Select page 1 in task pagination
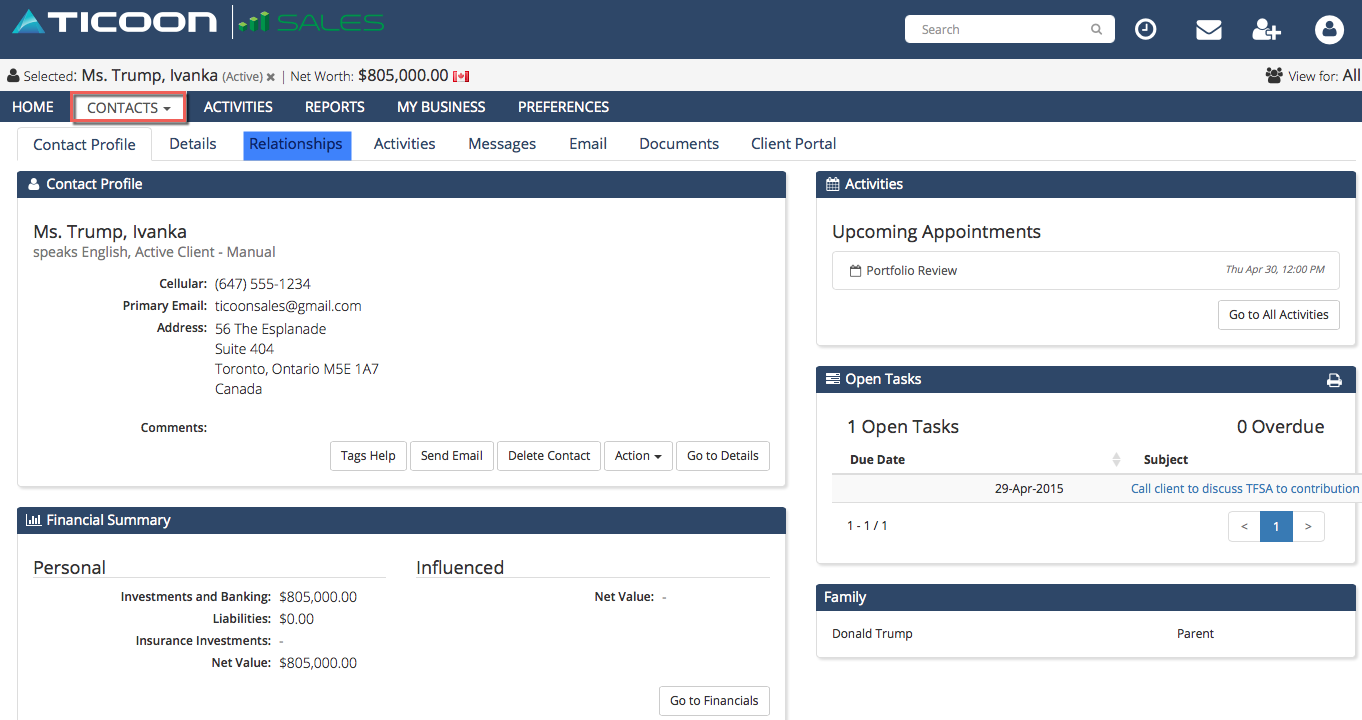Viewport: 1362px width, 720px height. [x=1276, y=526]
